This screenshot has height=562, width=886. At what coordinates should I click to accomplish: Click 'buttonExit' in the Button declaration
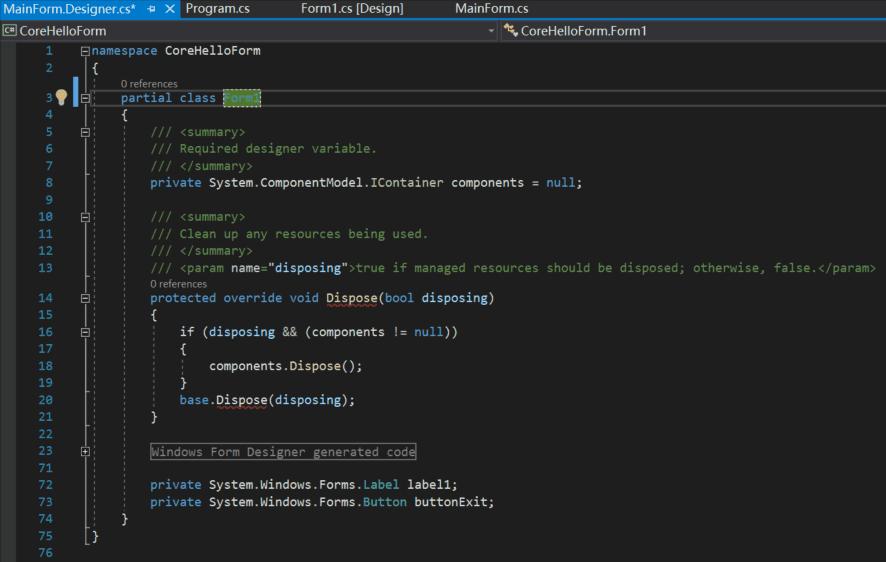450,502
